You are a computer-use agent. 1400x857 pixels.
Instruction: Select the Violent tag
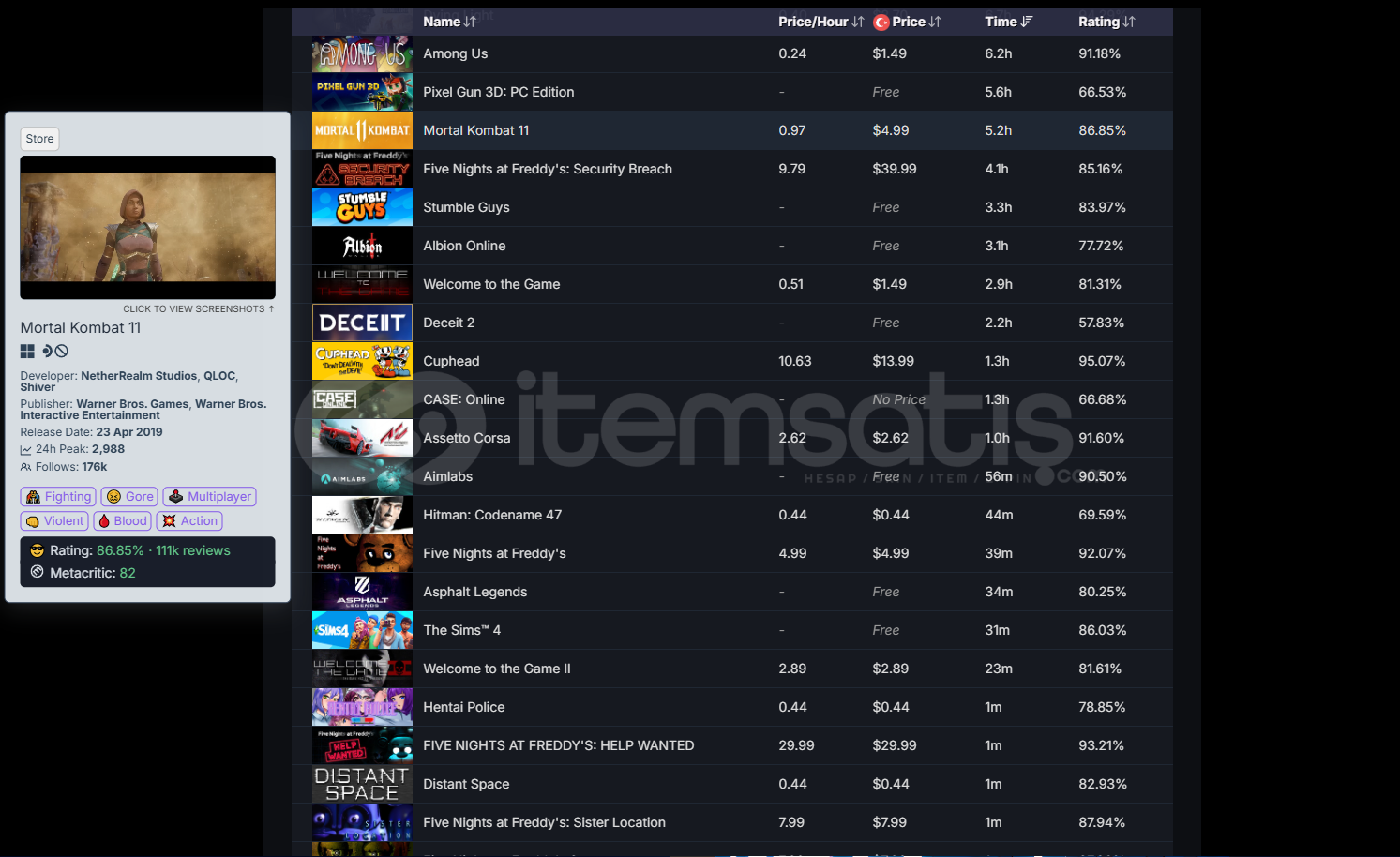54,521
